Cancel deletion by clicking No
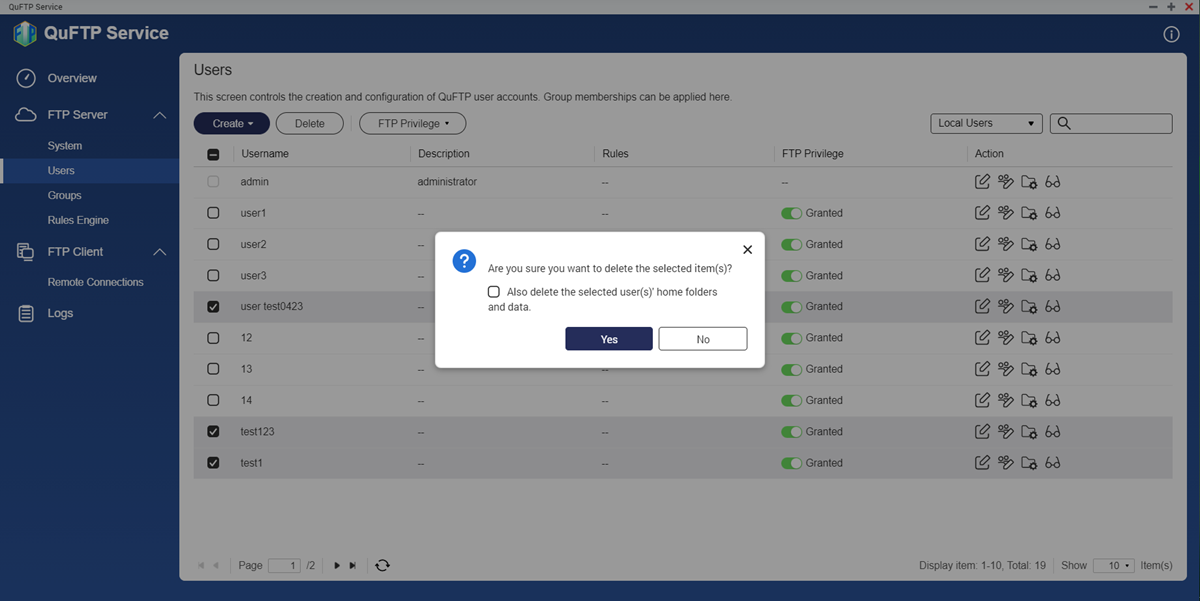1200x601 pixels. [x=703, y=339]
